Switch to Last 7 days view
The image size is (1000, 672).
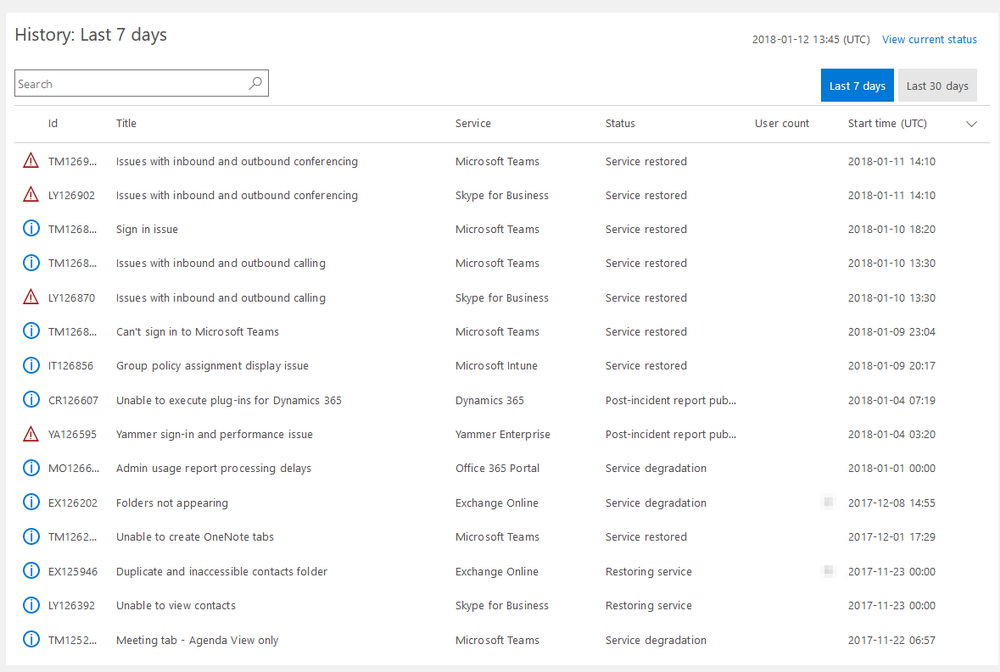(x=857, y=85)
